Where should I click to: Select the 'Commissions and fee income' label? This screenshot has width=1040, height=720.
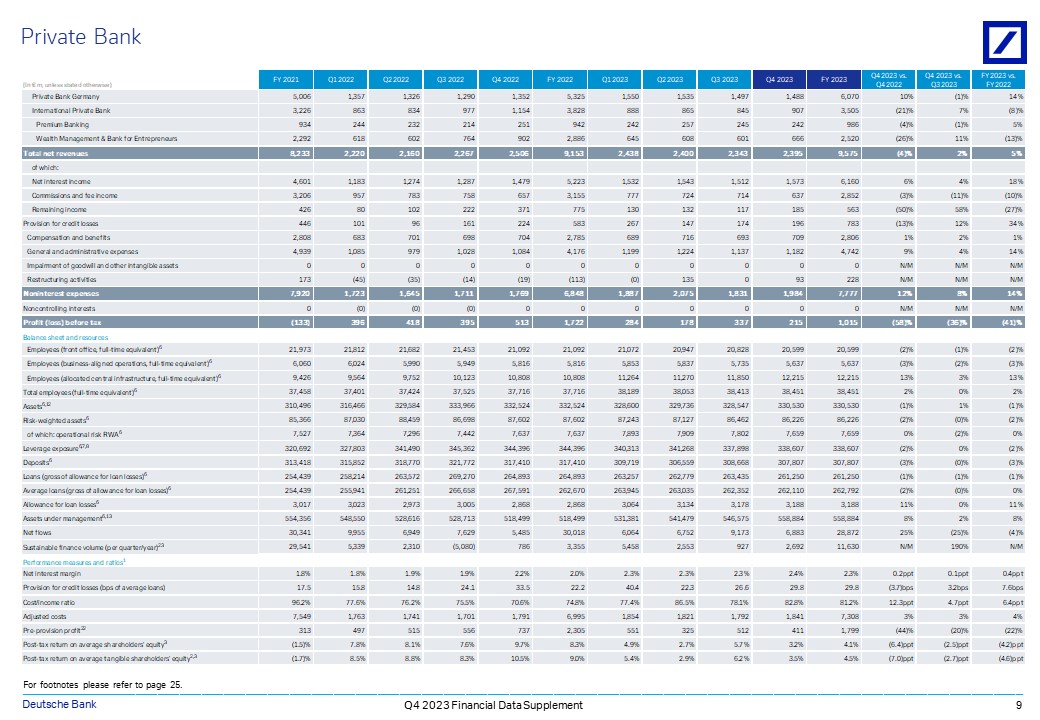(74, 196)
